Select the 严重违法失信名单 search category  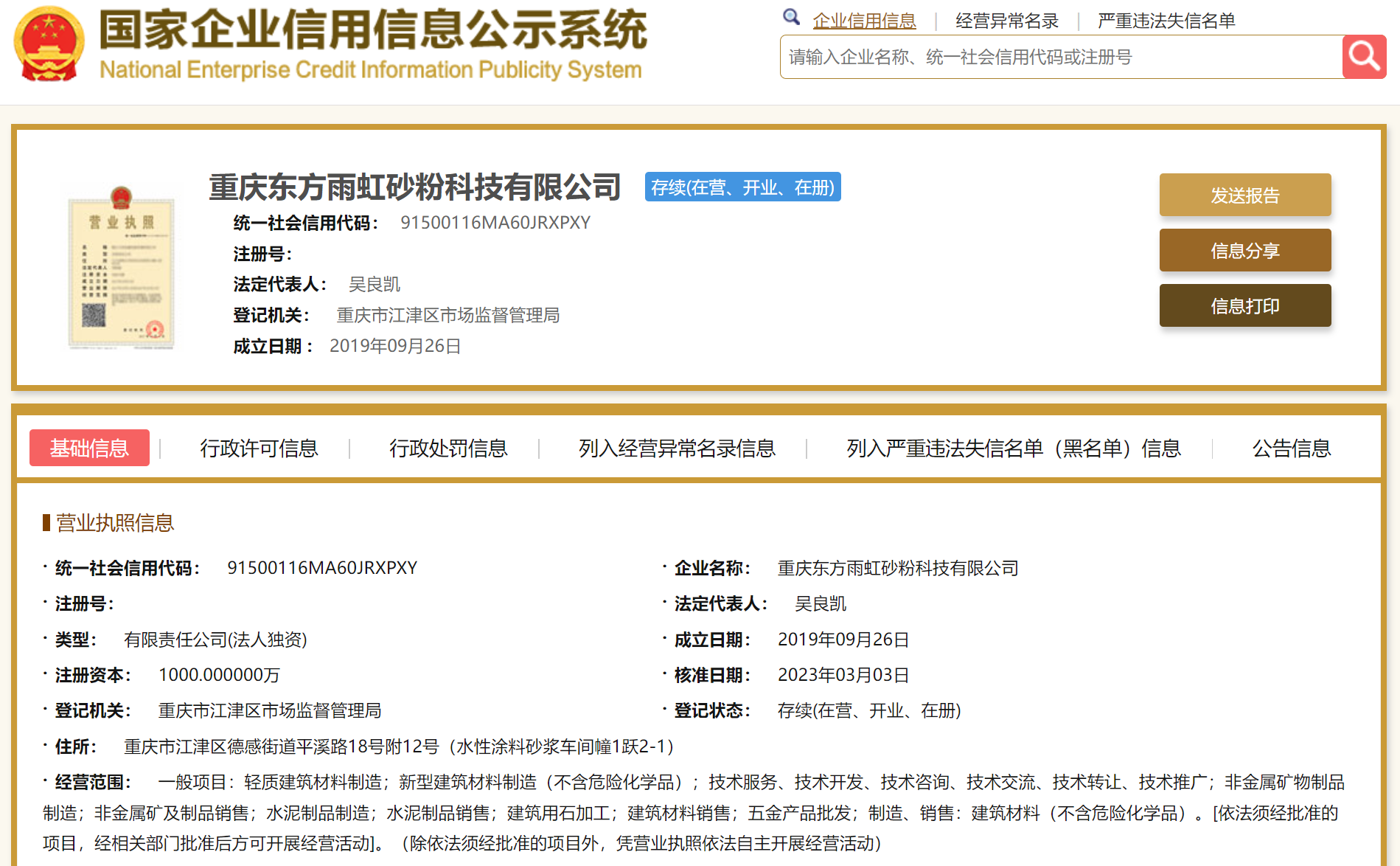(x=1166, y=21)
